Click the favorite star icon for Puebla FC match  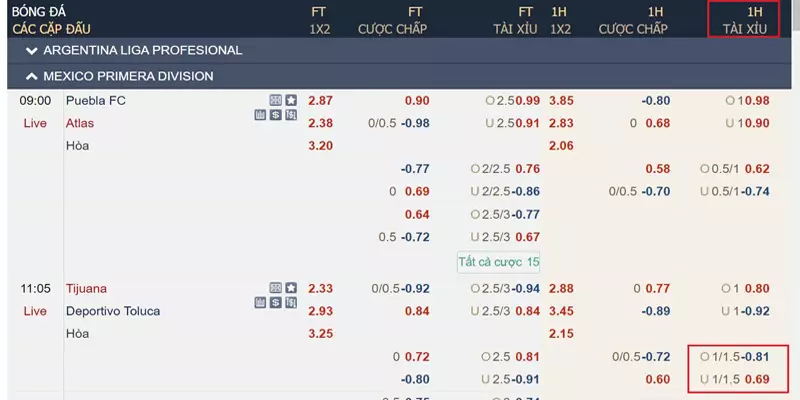point(291,100)
